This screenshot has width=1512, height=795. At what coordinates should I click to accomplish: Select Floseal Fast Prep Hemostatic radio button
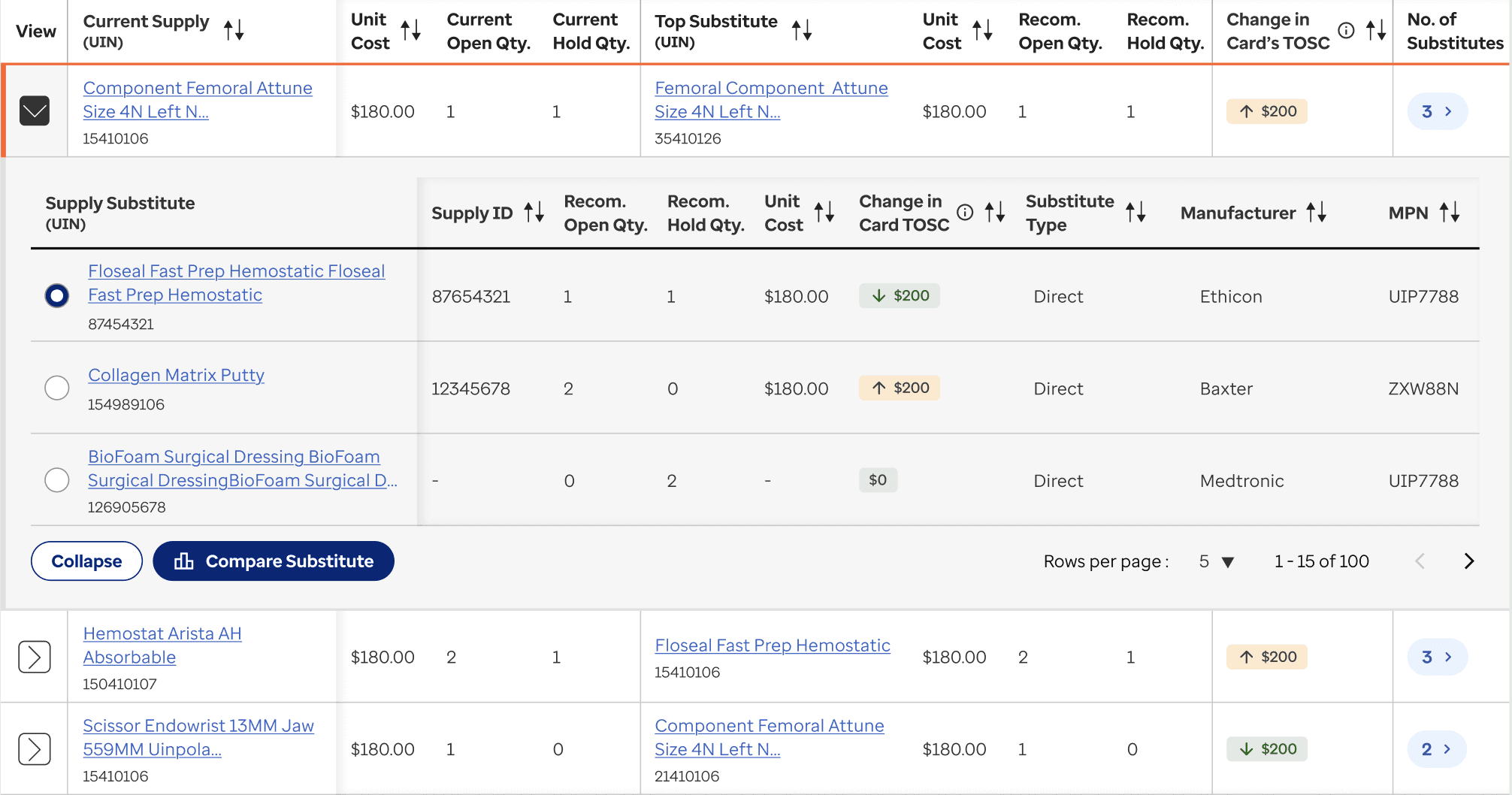(57, 296)
